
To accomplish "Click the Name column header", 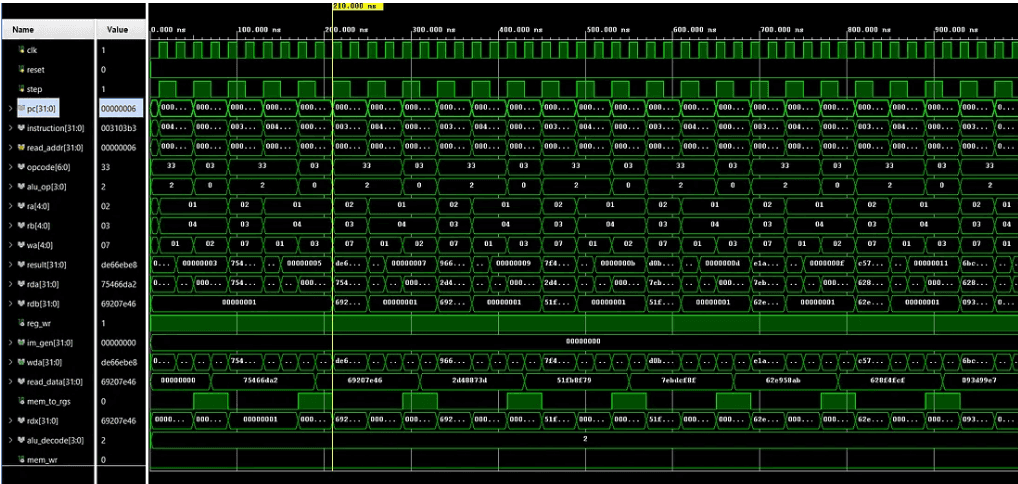I will click(x=48, y=29).
